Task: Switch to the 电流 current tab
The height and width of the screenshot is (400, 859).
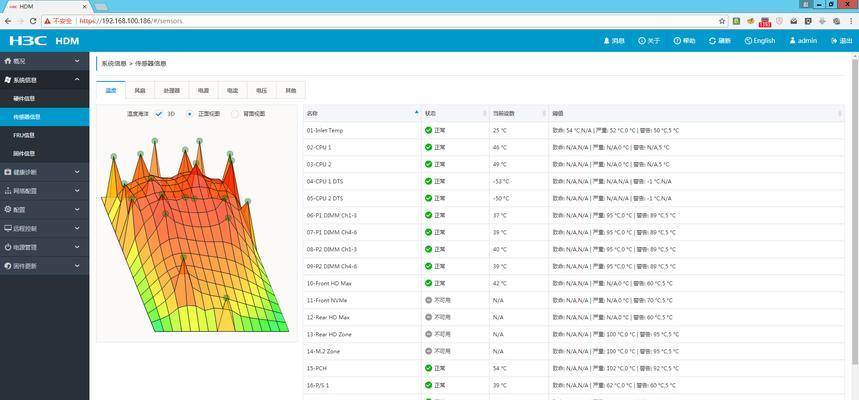Action: (x=232, y=90)
